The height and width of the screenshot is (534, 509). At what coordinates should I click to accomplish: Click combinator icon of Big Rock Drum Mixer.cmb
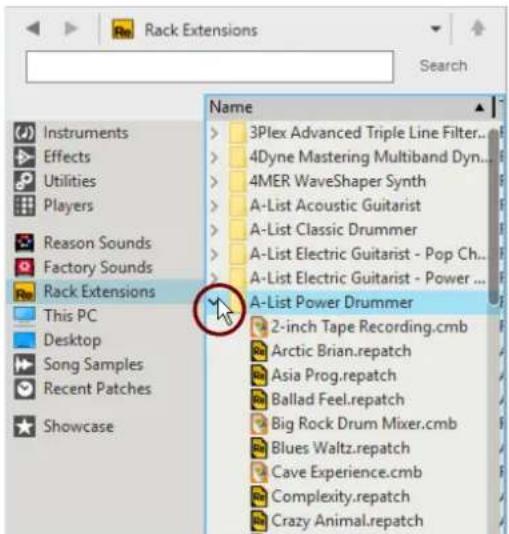[259, 424]
